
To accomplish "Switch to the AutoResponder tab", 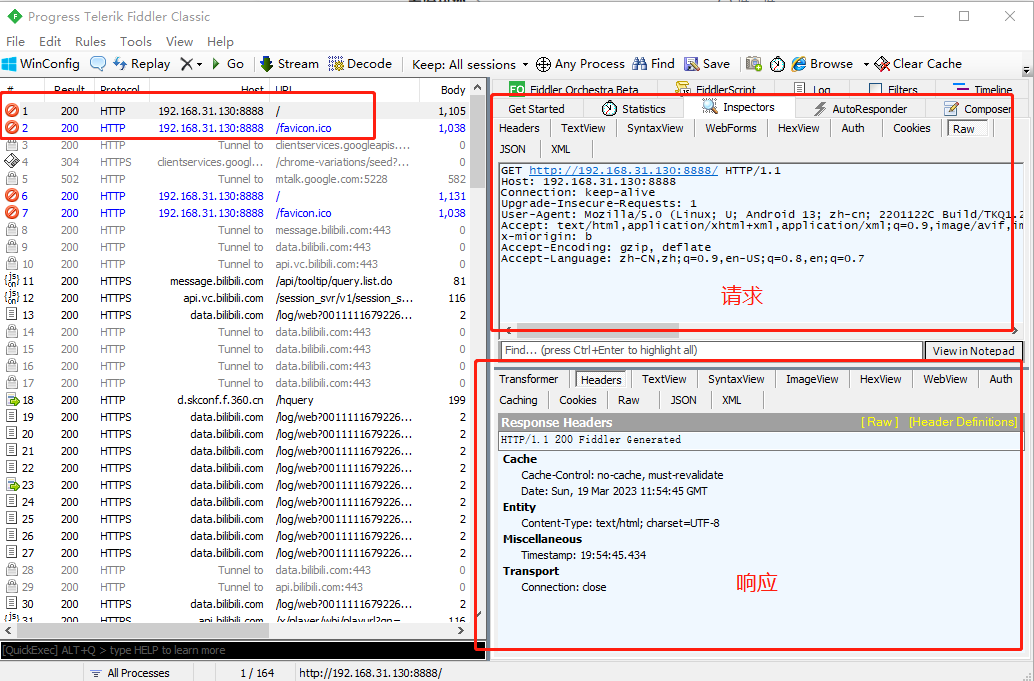I will 861,109.
